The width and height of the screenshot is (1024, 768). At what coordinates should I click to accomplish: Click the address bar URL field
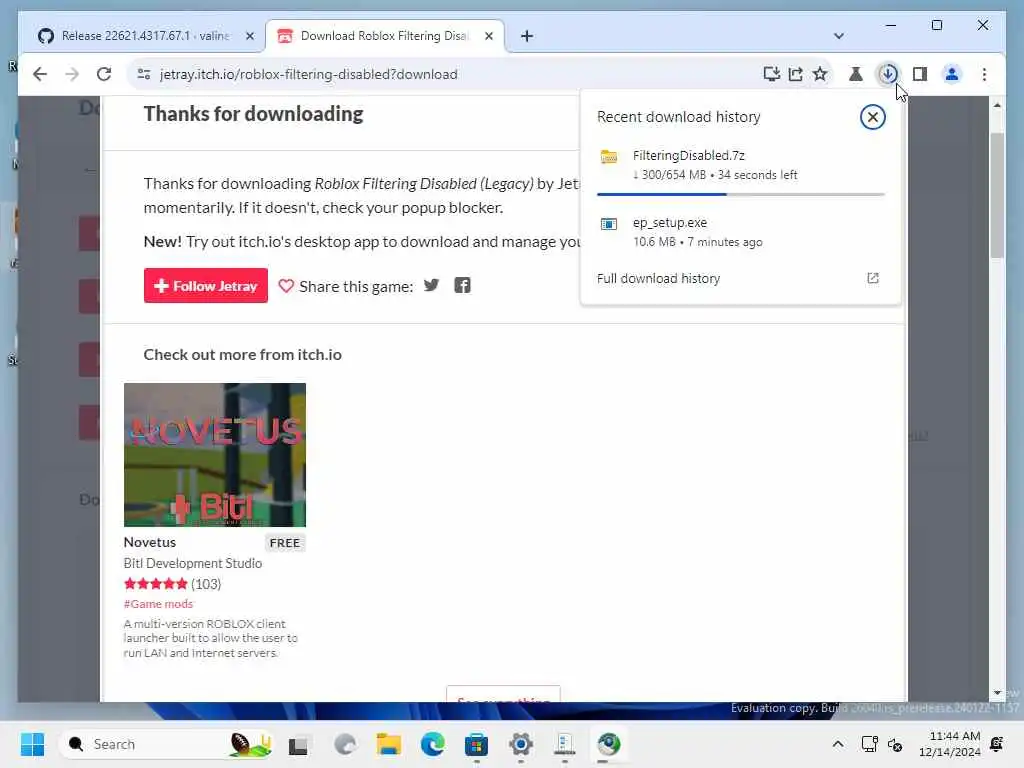click(x=308, y=74)
